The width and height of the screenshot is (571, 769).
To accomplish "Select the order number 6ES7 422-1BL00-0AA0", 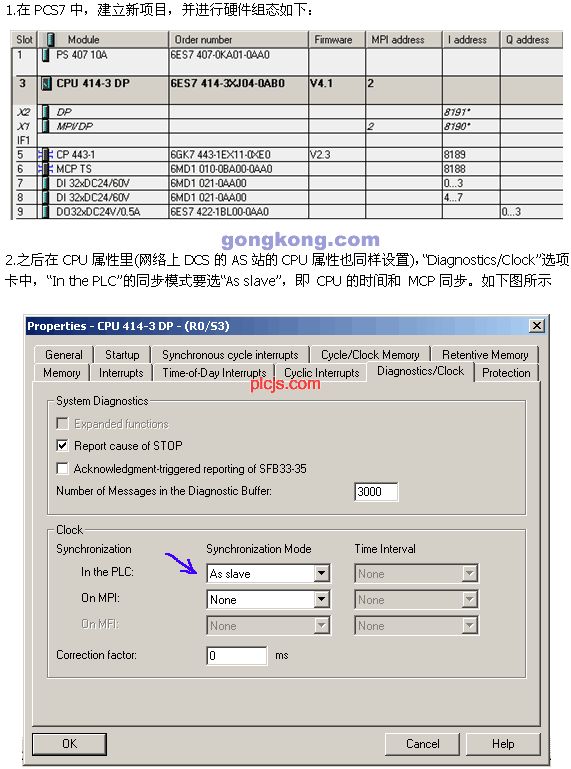I will [x=219, y=212].
